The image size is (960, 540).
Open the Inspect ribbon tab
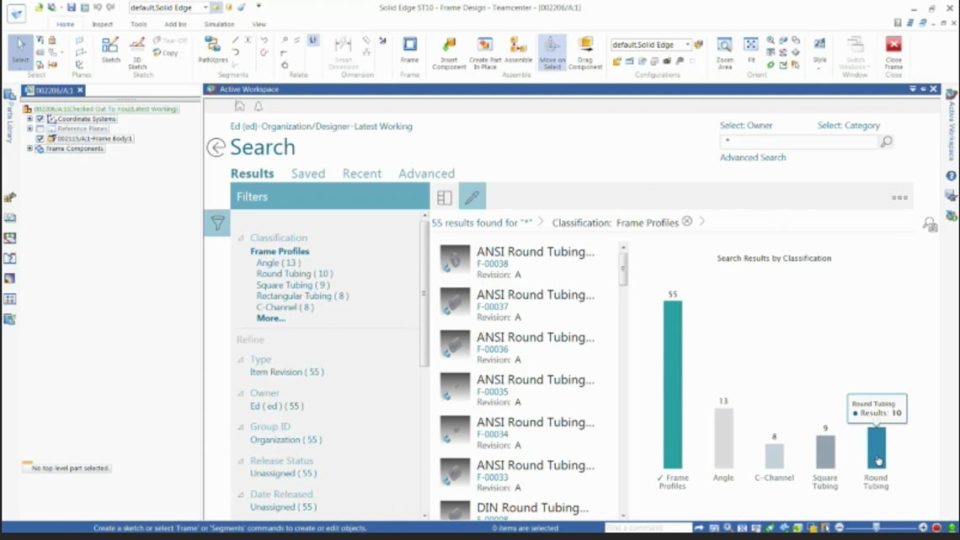click(x=102, y=24)
